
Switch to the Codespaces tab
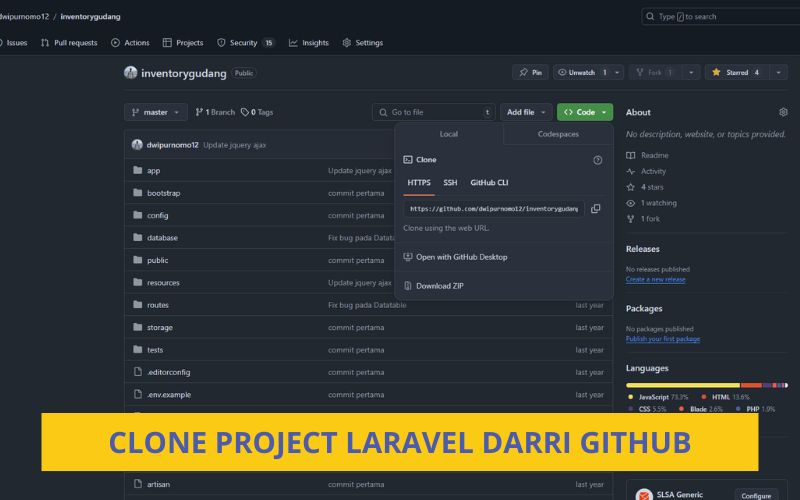(558, 134)
